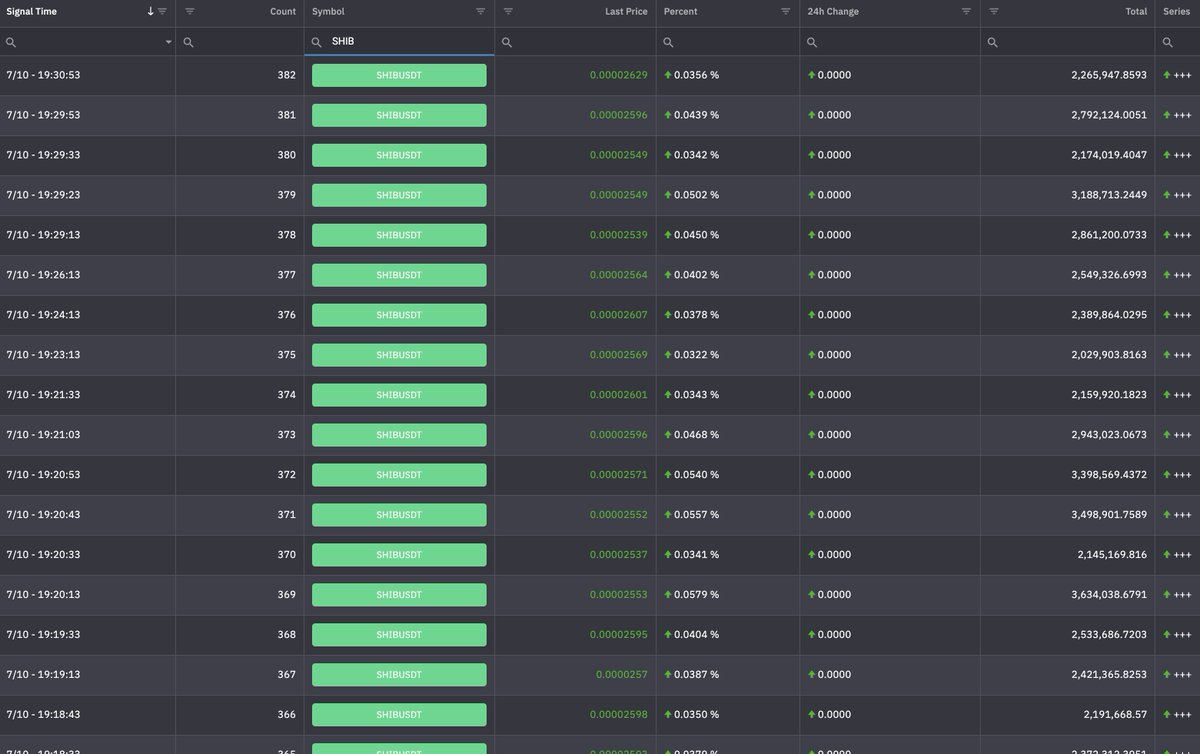This screenshot has width=1200, height=754.
Task: Select the signal time 7/10 - 19:26:13
Action: tap(43, 275)
